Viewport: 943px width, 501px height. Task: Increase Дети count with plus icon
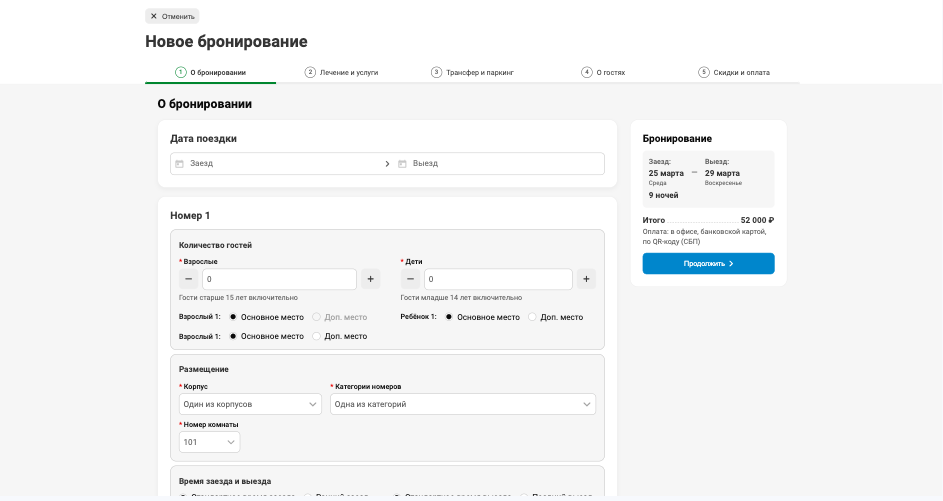(x=586, y=279)
